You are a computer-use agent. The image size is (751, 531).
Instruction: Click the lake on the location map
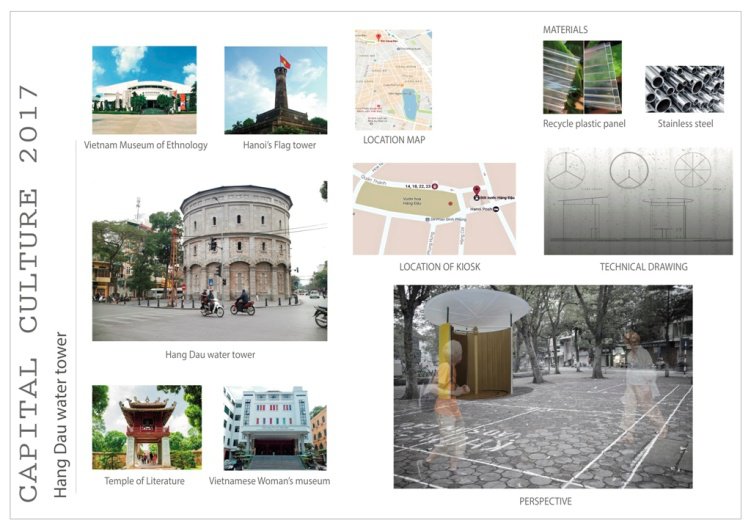(410, 103)
